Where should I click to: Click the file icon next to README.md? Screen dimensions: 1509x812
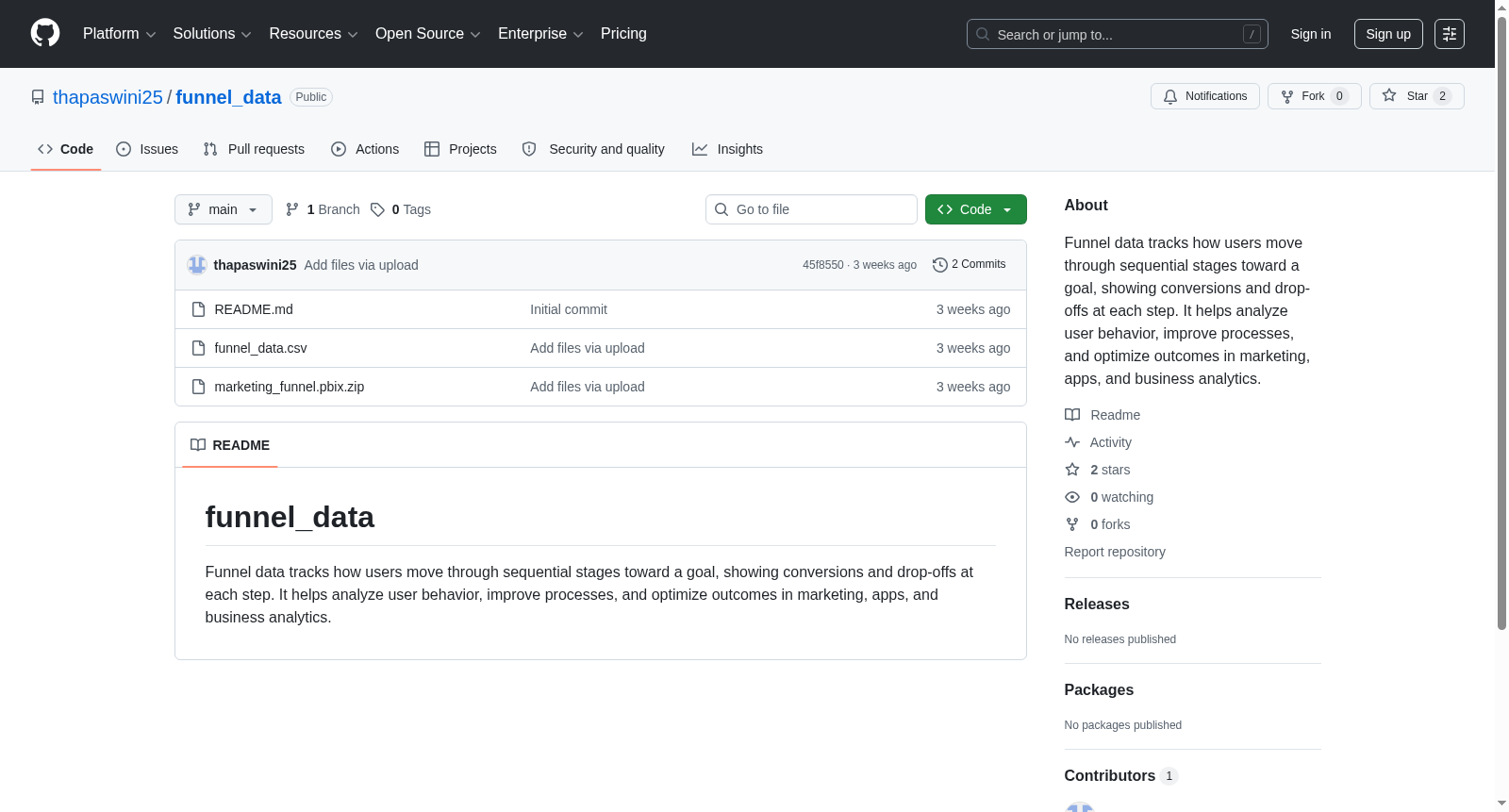tap(198, 309)
